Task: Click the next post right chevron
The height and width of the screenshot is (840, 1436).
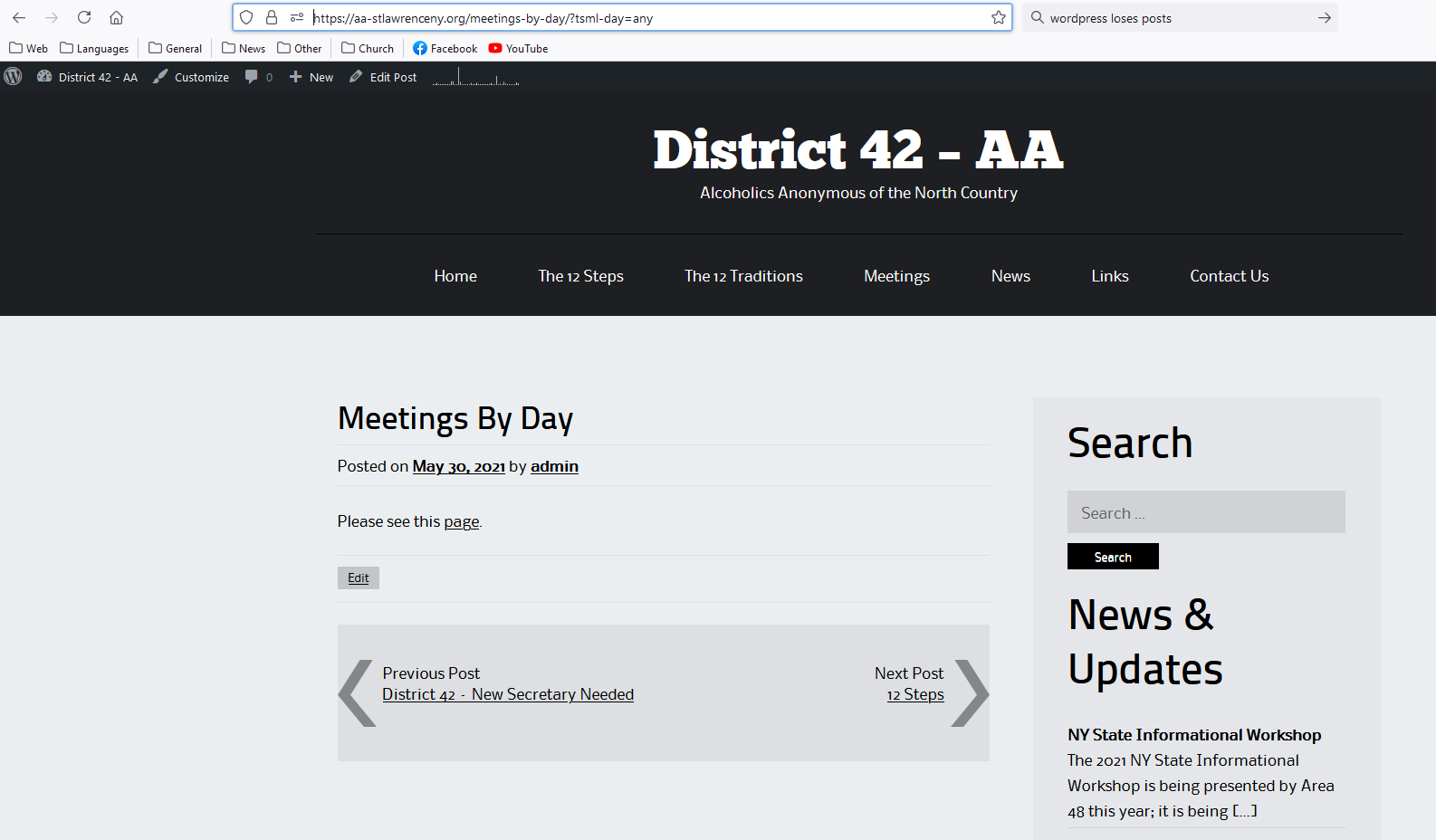Action: (x=971, y=693)
